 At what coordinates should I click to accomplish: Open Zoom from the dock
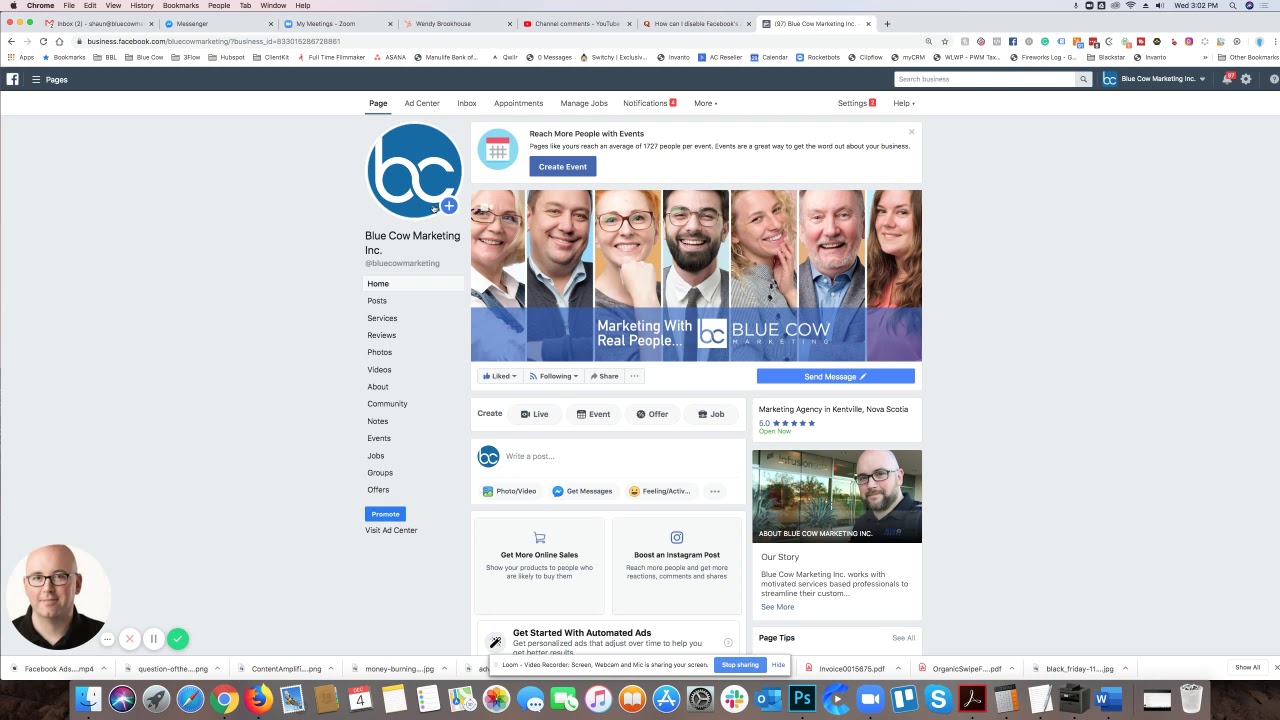[870, 699]
